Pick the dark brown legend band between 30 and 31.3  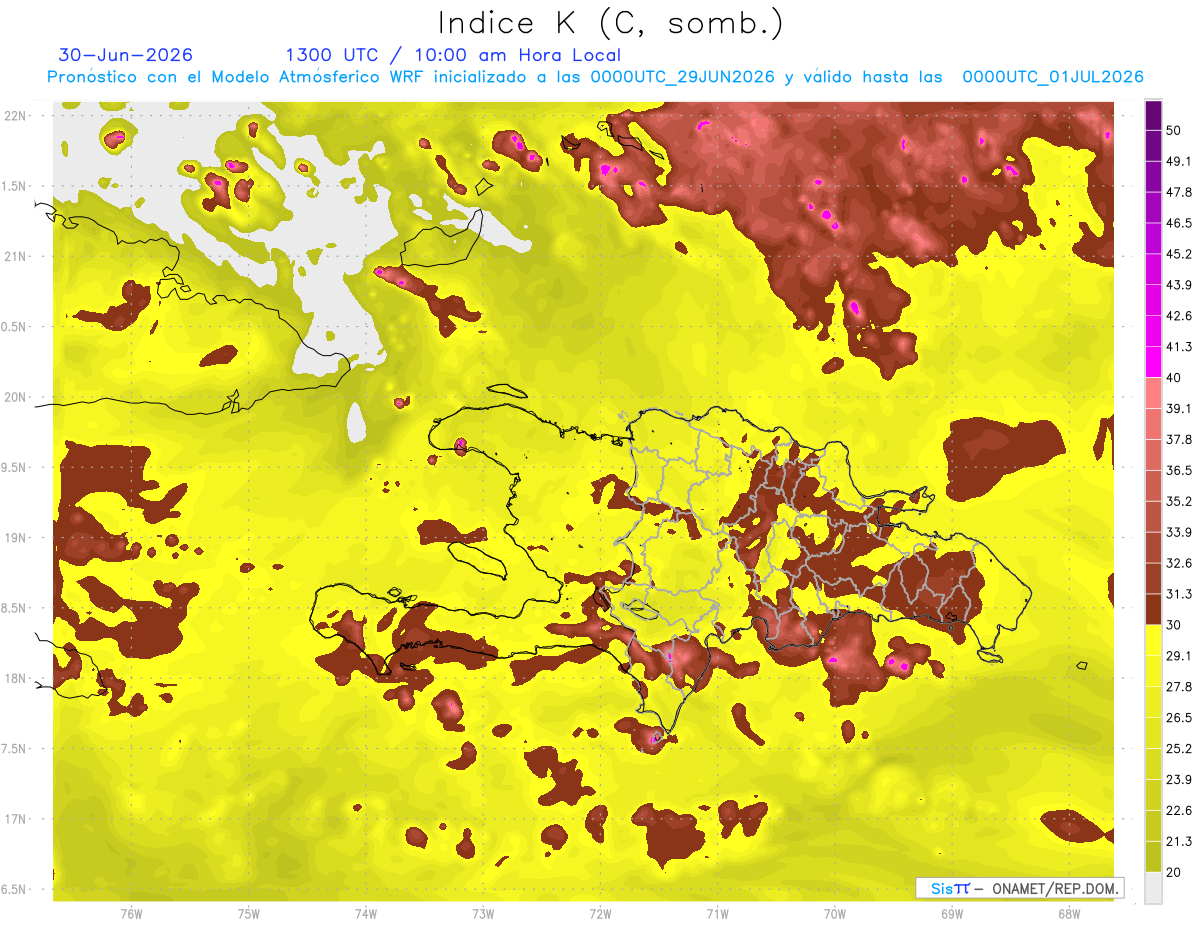click(1153, 610)
